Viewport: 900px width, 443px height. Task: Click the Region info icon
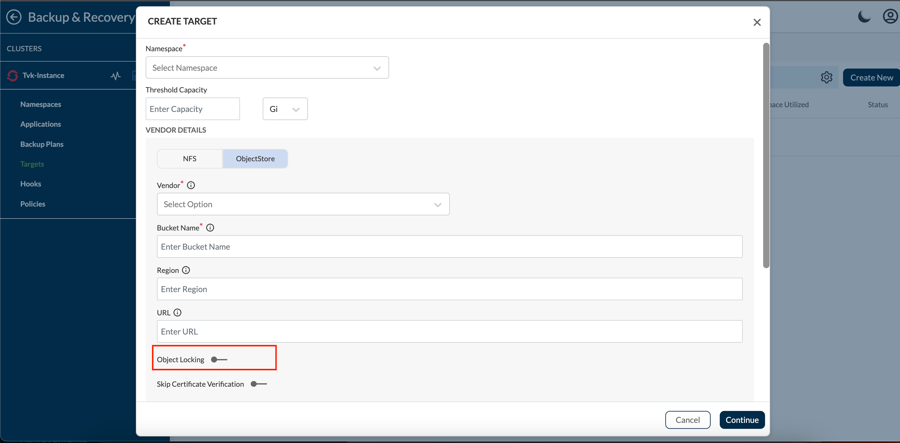click(186, 270)
